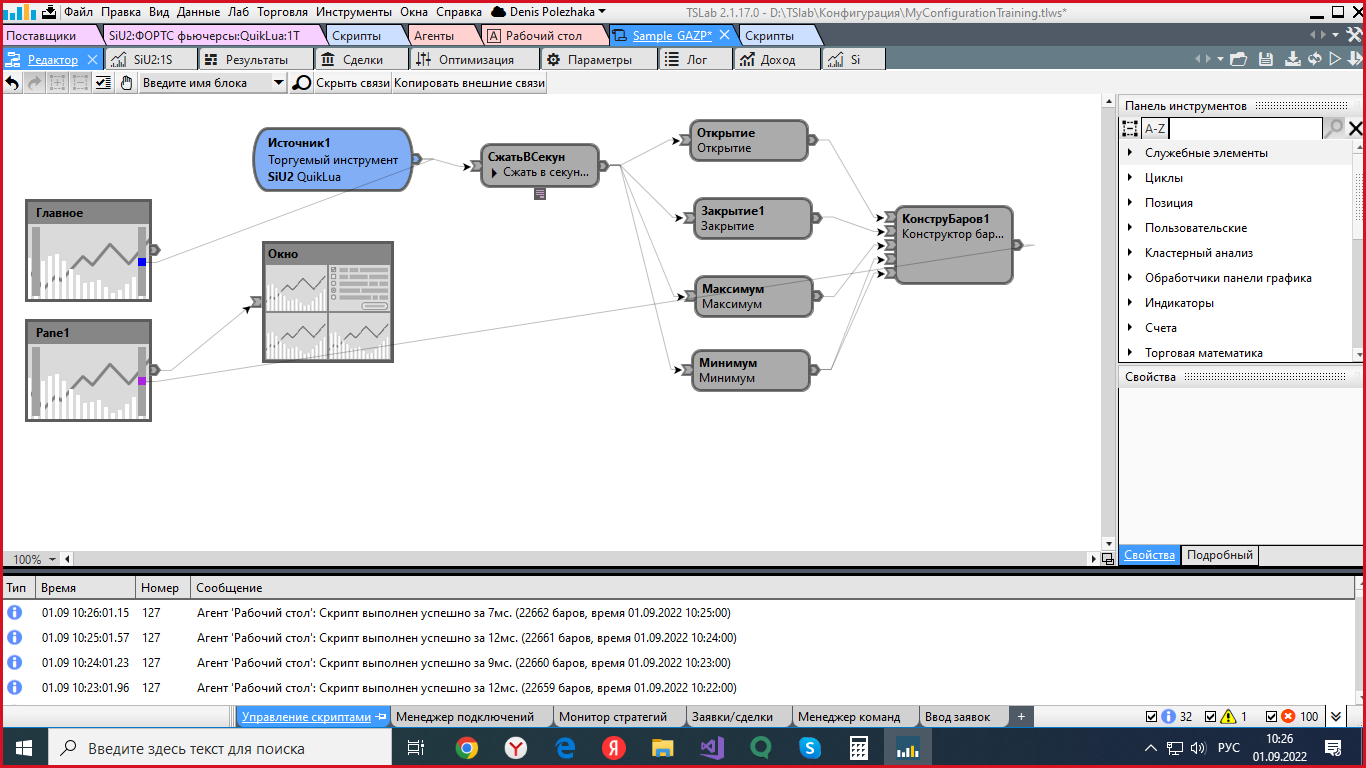Click the open folder icon
The height and width of the screenshot is (768, 1366).
pos(1239,60)
